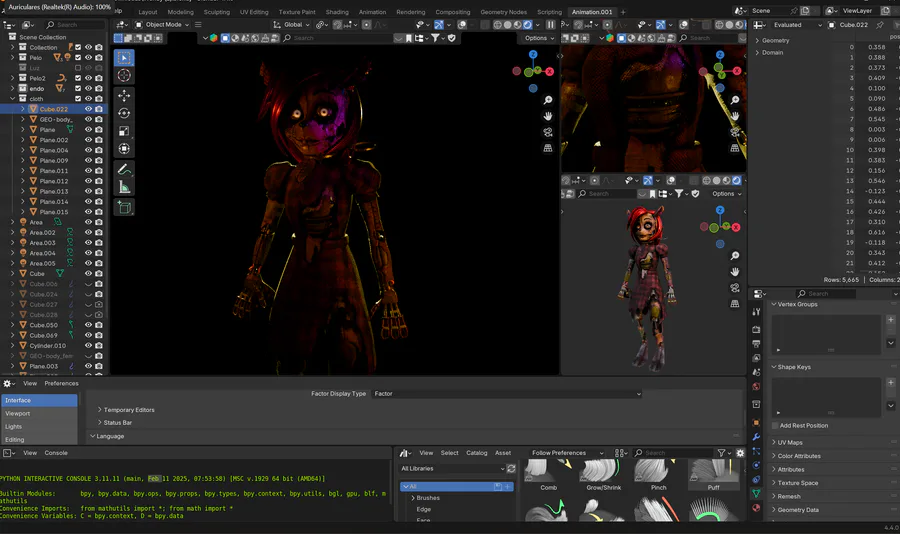Viewport: 900px width, 534px height.
Task: Switch to Sculpting workspace tab
Action: click(216, 12)
